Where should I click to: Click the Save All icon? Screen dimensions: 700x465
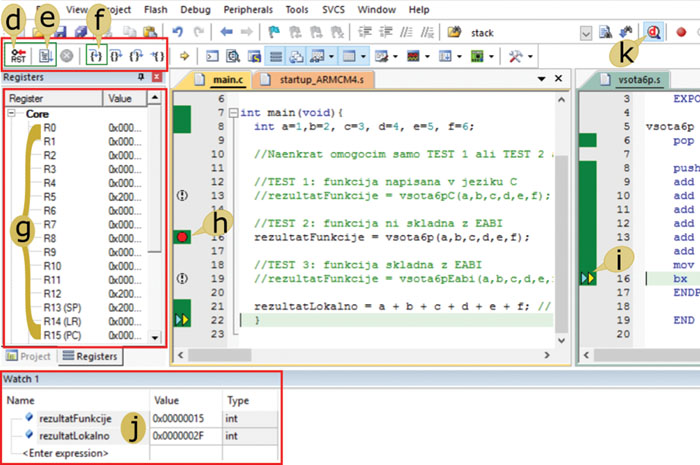(81, 32)
